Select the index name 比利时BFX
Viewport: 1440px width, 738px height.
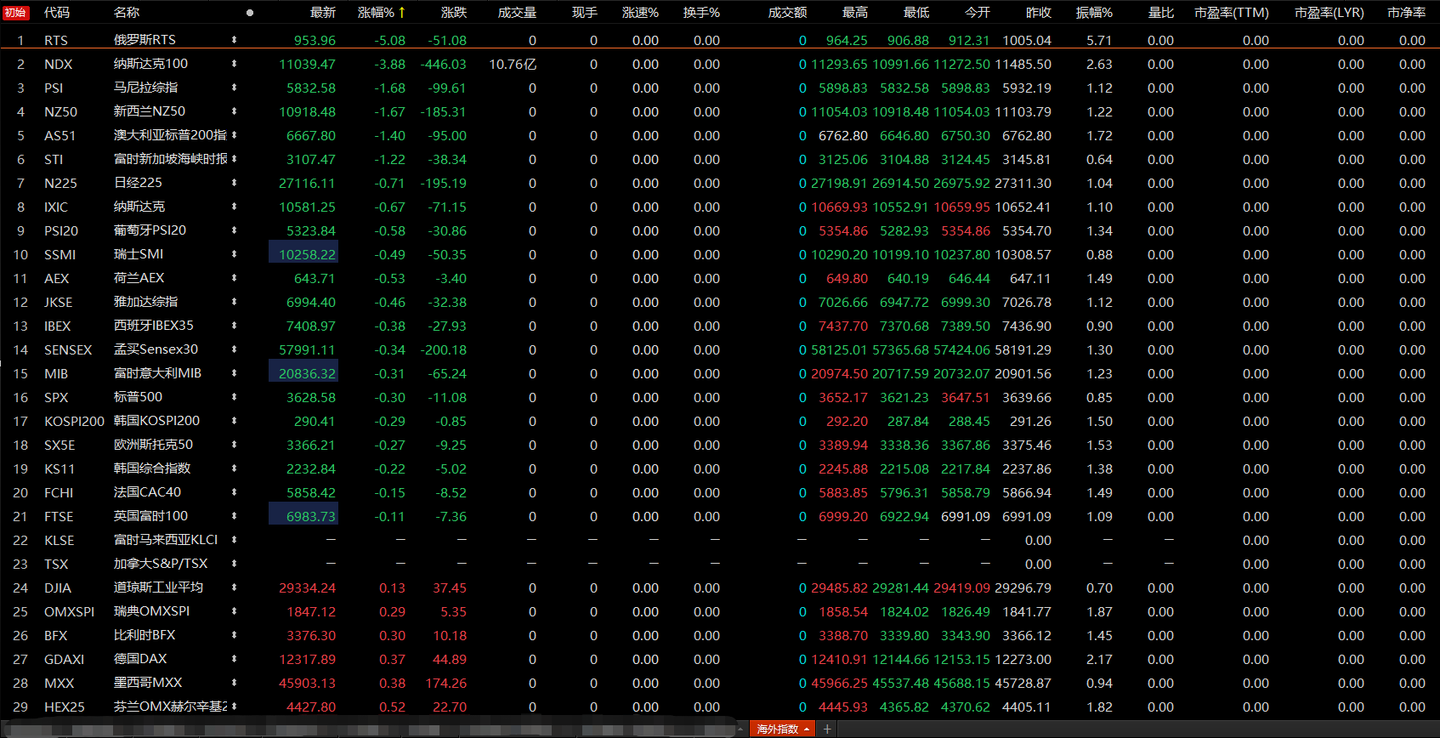coord(144,635)
